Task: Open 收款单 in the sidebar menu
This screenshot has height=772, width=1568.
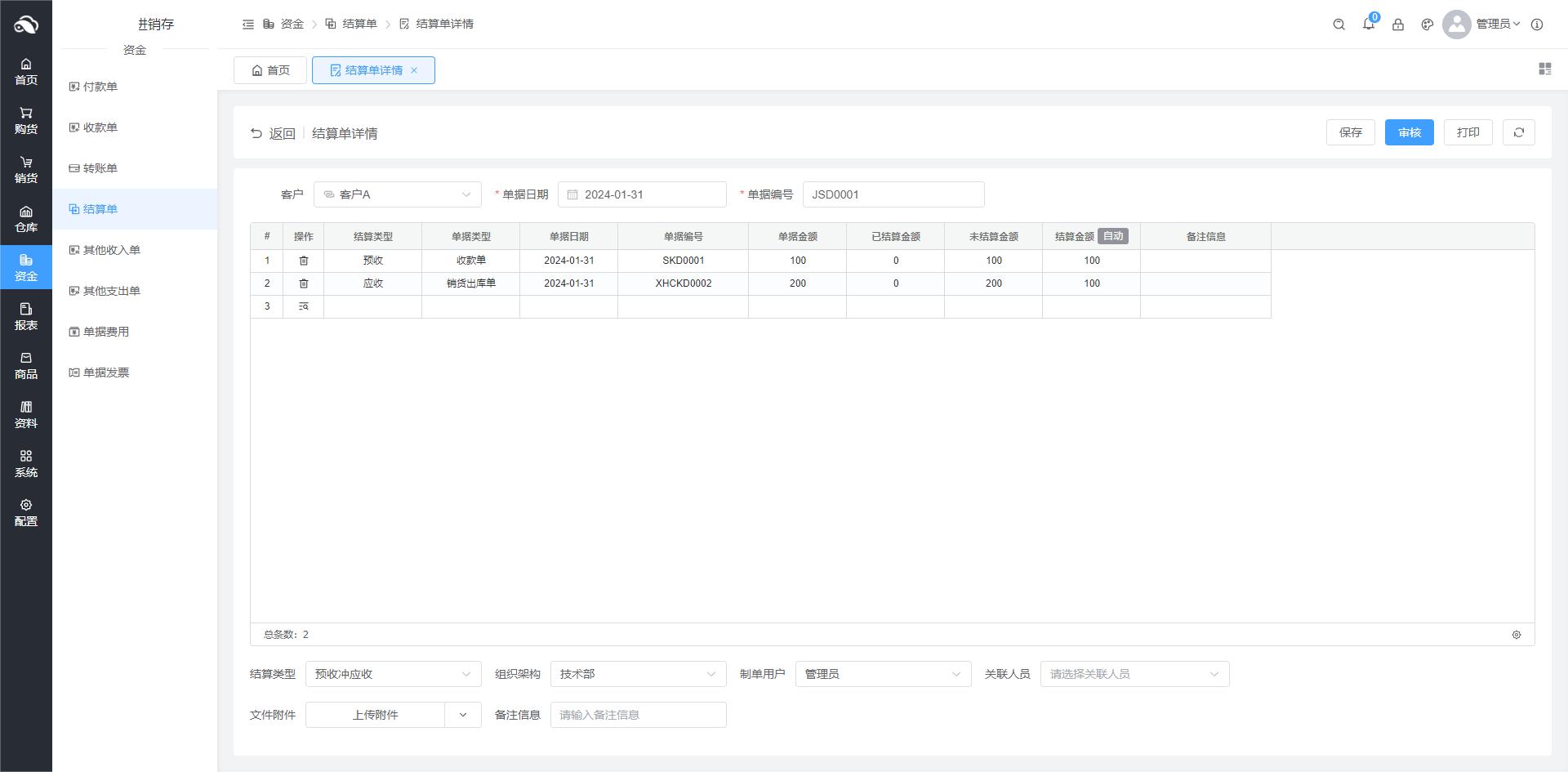Action: coord(100,127)
